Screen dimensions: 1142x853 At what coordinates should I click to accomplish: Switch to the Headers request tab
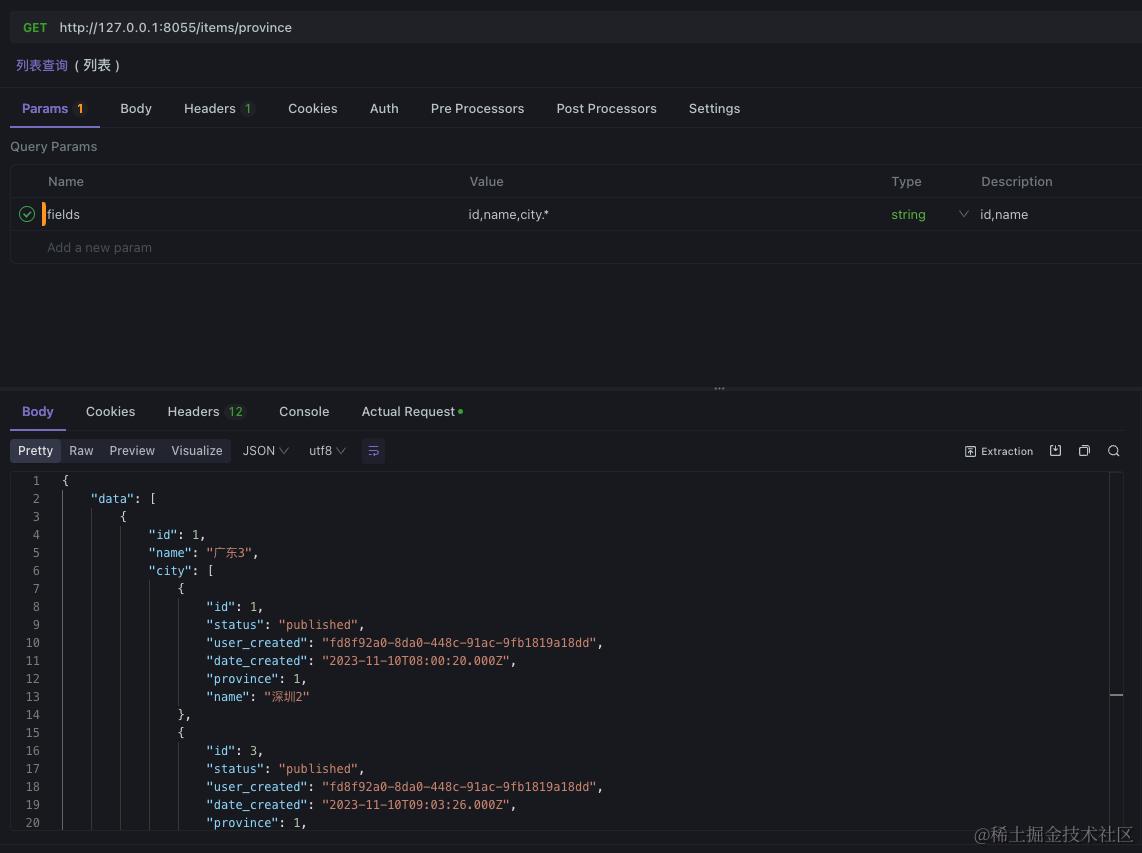[x=210, y=108]
